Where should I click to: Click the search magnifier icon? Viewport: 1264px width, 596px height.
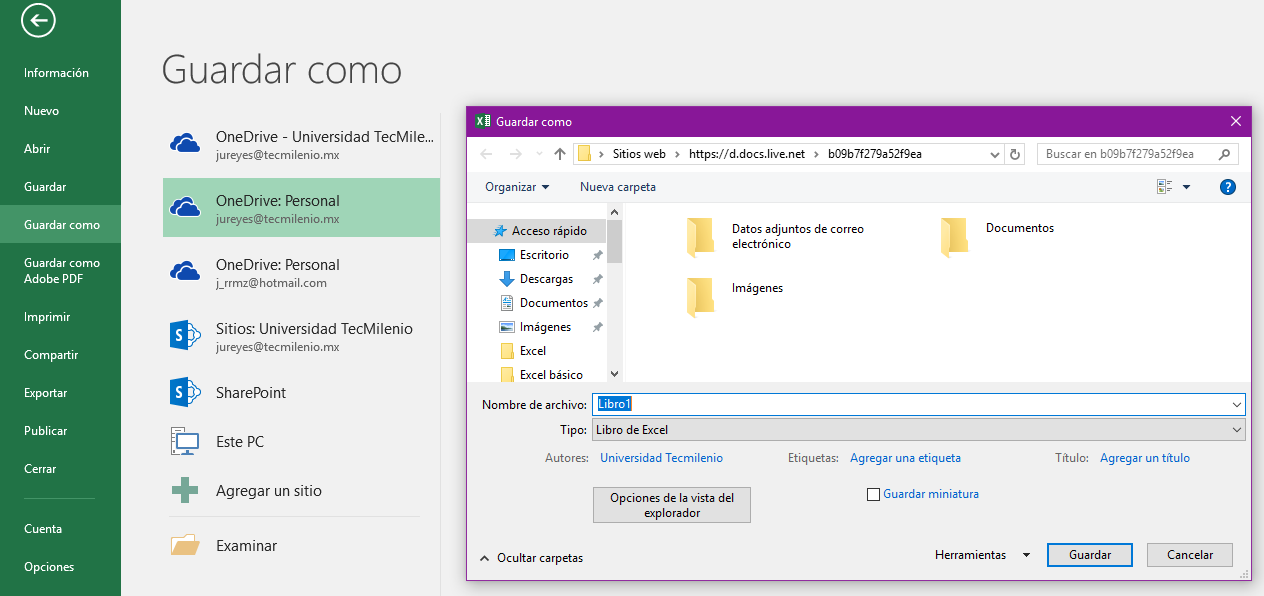tap(1226, 154)
